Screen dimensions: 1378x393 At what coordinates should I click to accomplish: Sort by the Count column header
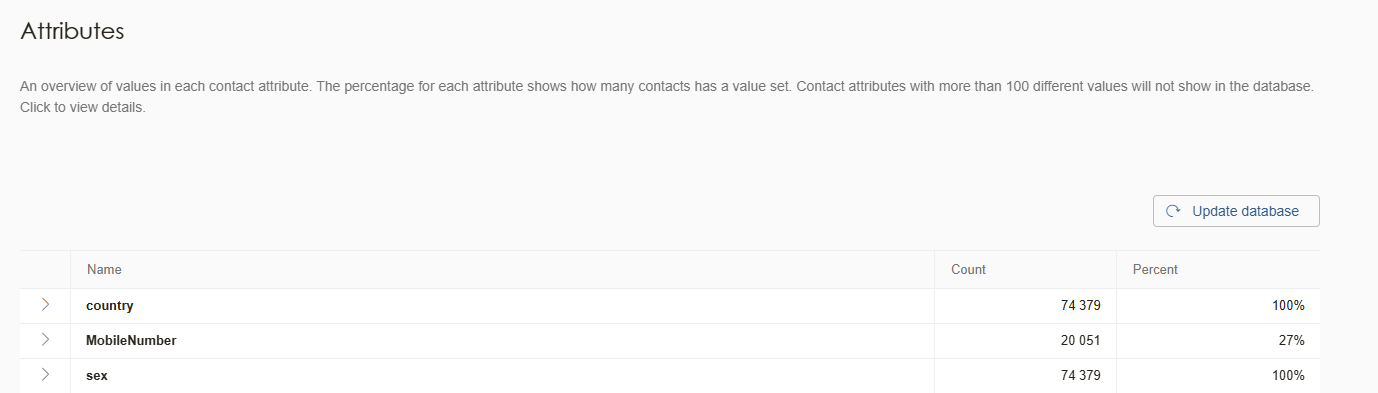(x=968, y=270)
